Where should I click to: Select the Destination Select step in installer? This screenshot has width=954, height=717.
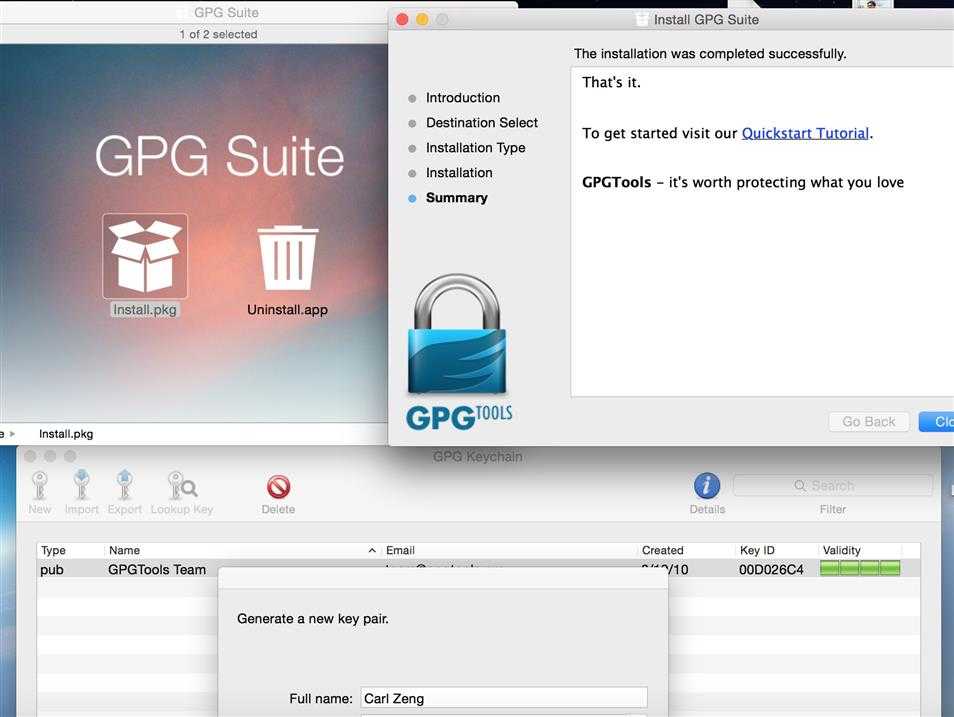point(482,123)
